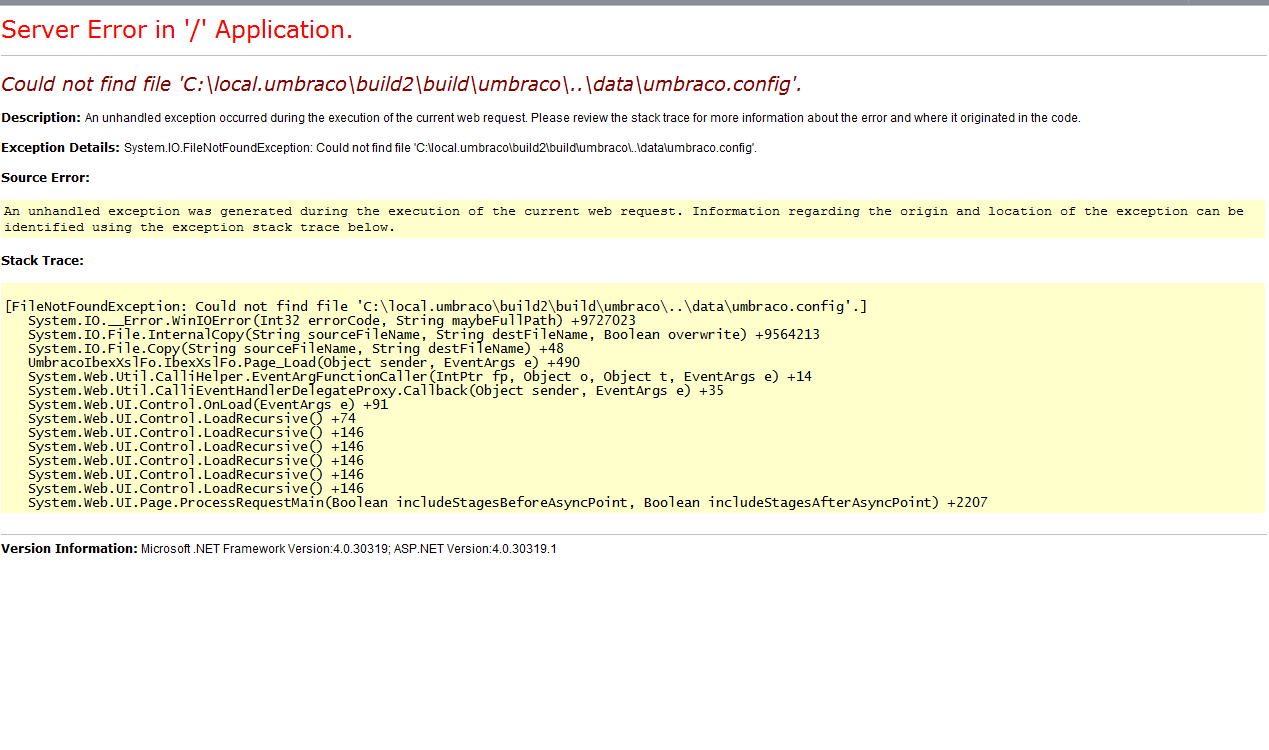1269x750 pixels.
Task: Click the "System.Web.UI.Control.OnLoad" +91 line
Action: [208, 404]
